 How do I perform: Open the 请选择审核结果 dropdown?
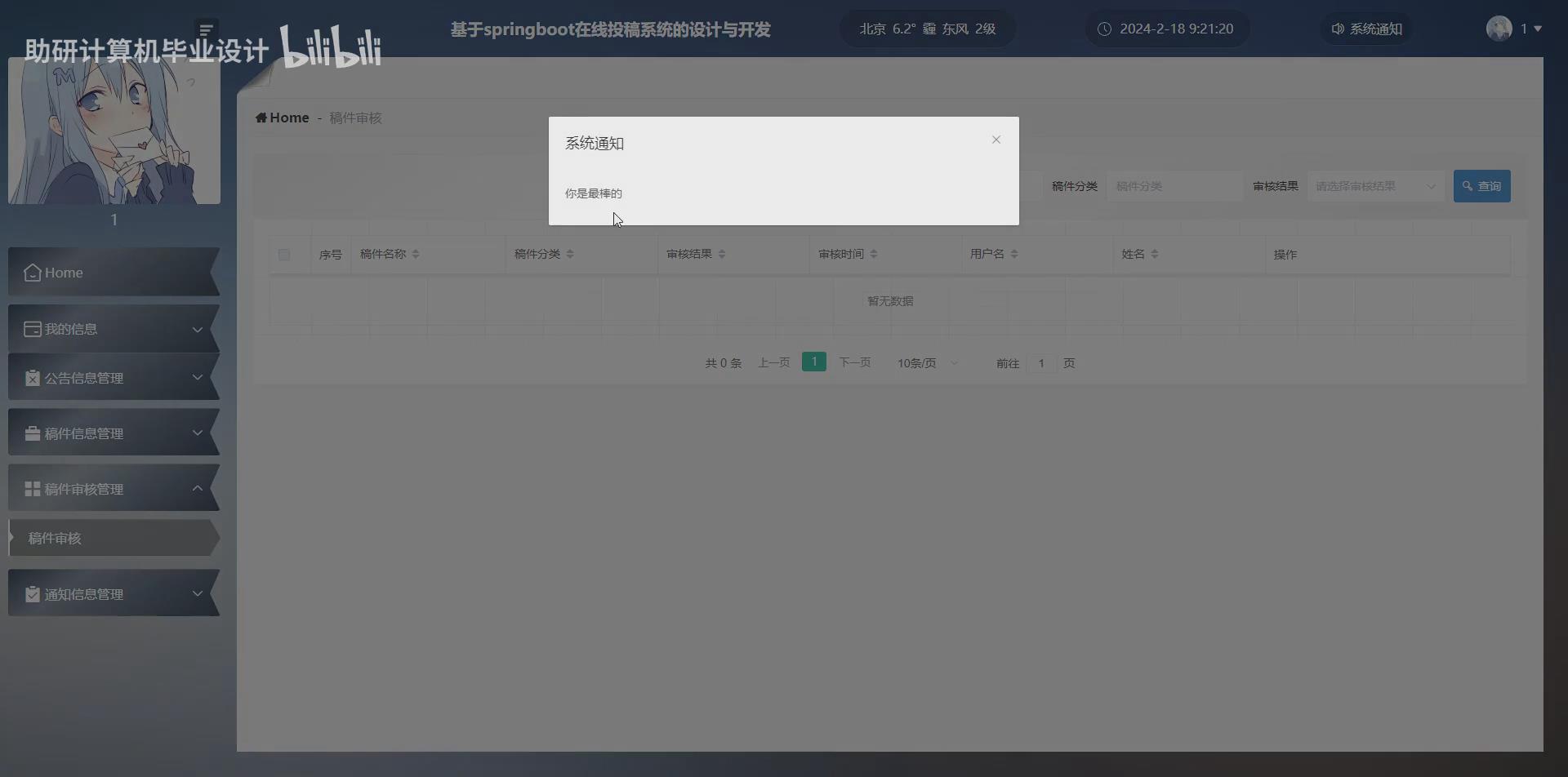click(x=1375, y=185)
